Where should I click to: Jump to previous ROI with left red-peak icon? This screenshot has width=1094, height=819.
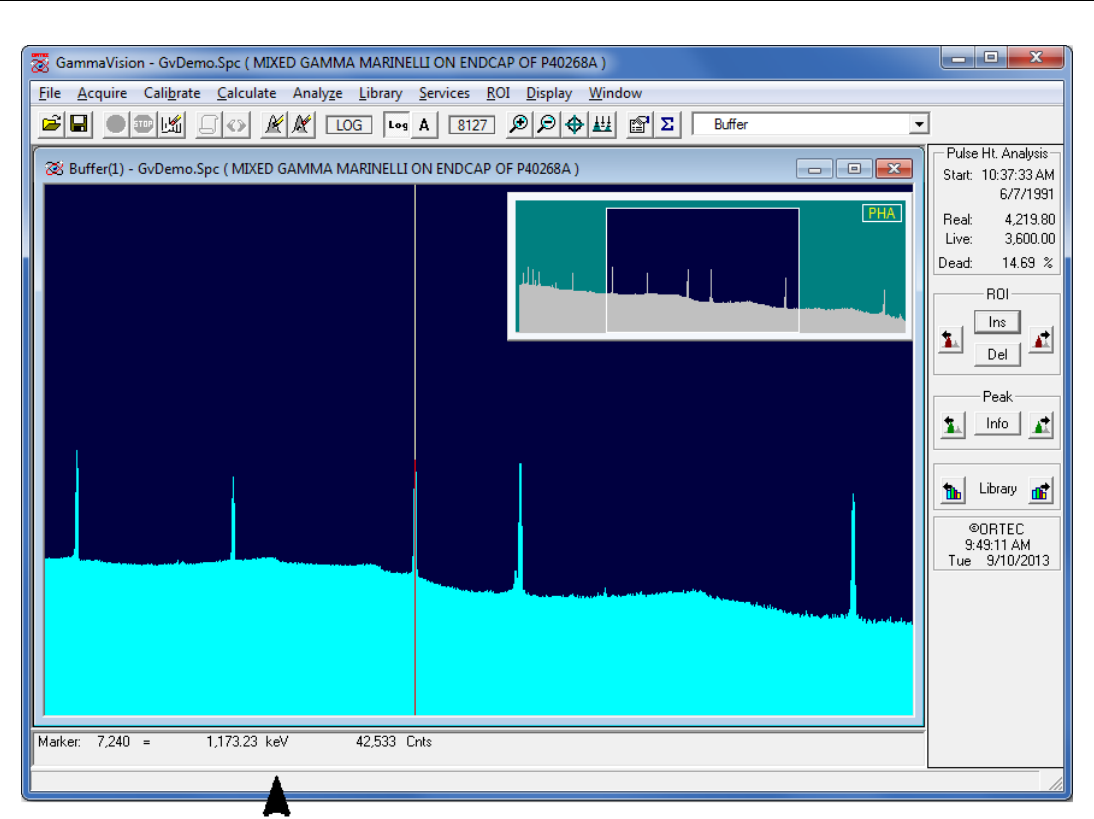click(950, 340)
